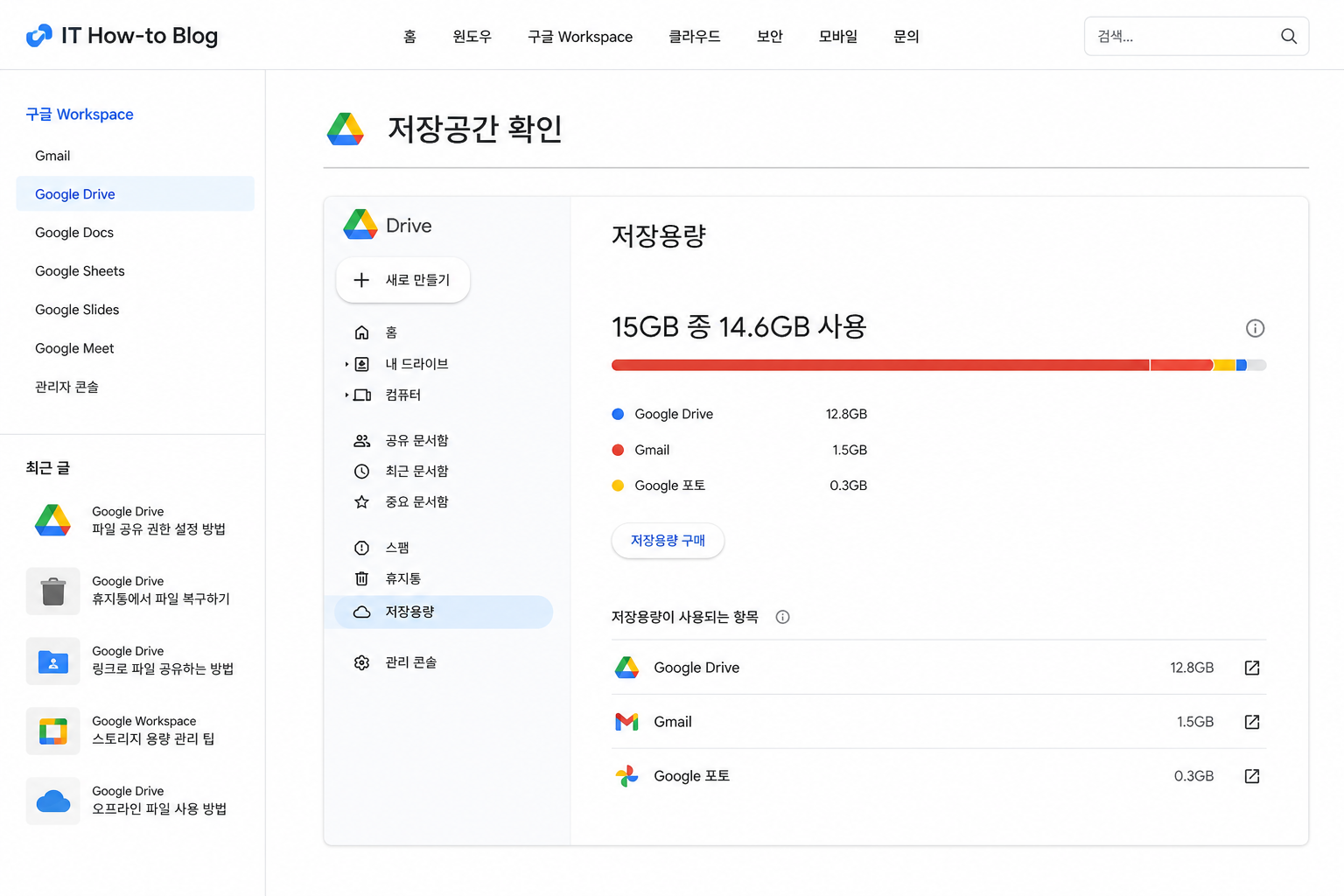Select 공유 문서함 label in Drive sidebar
This screenshot has height=896, width=1344.
(416, 440)
